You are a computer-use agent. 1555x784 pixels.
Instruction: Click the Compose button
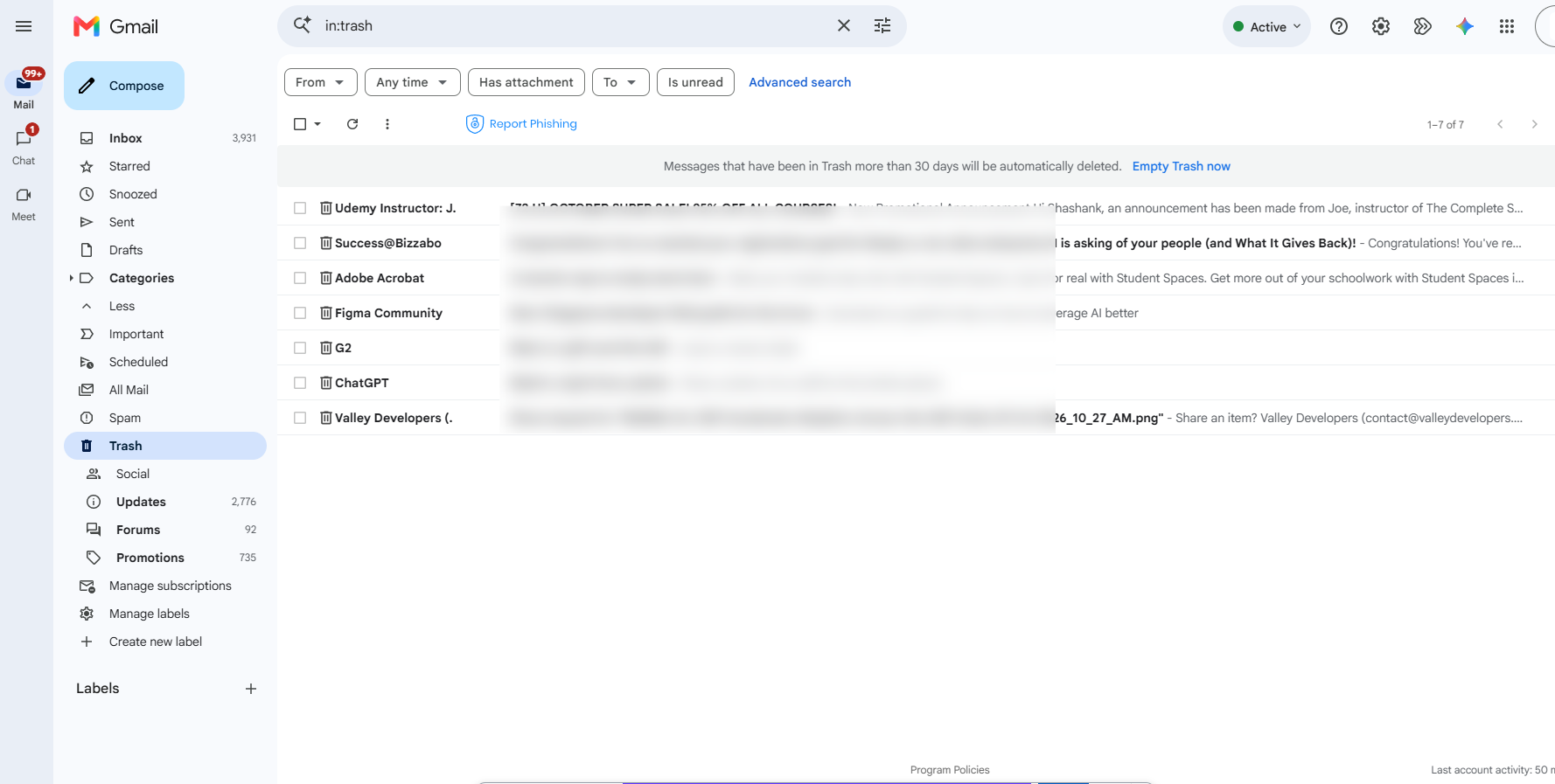point(124,86)
